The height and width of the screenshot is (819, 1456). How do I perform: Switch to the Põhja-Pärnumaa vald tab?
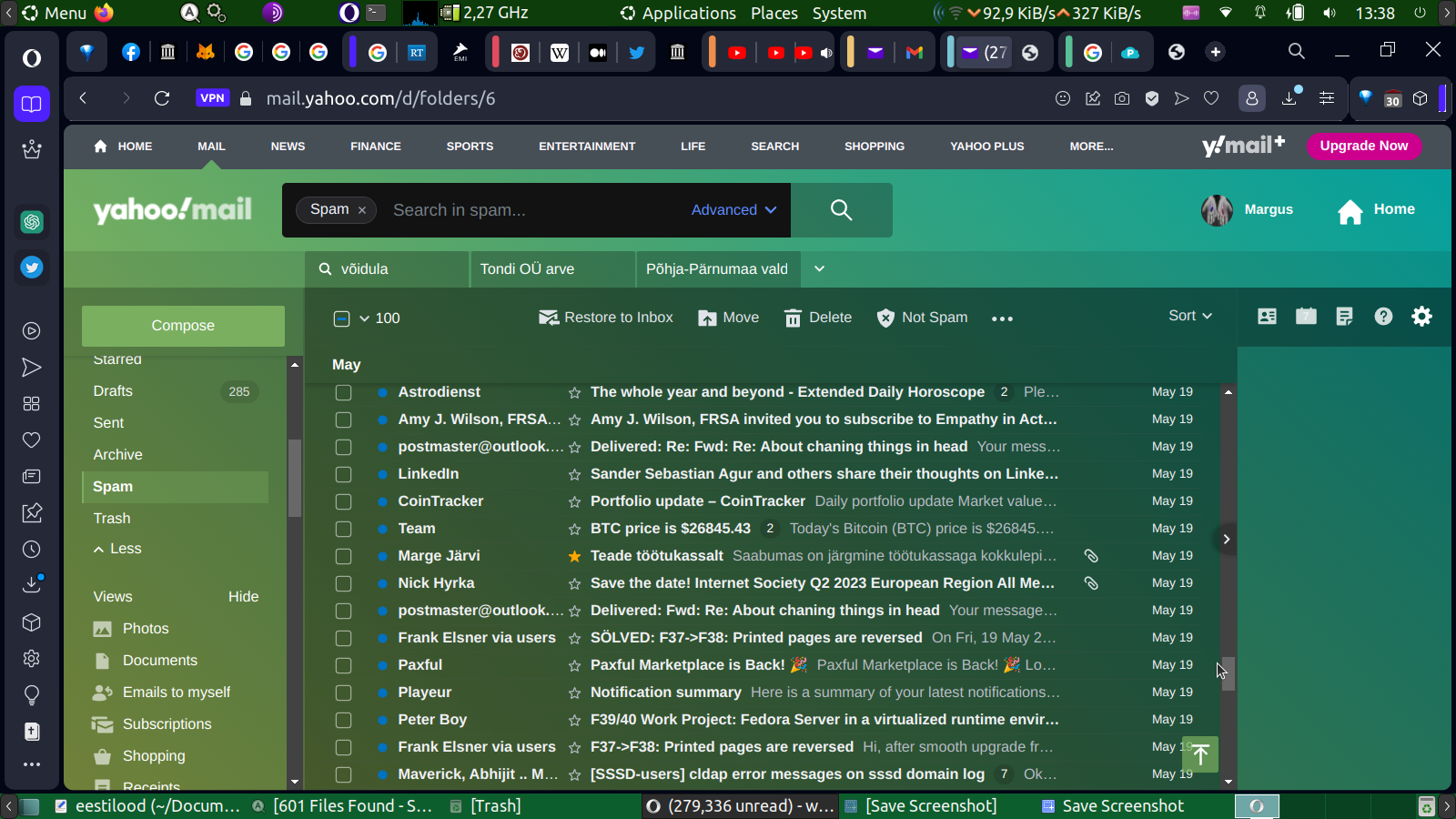point(718,269)
